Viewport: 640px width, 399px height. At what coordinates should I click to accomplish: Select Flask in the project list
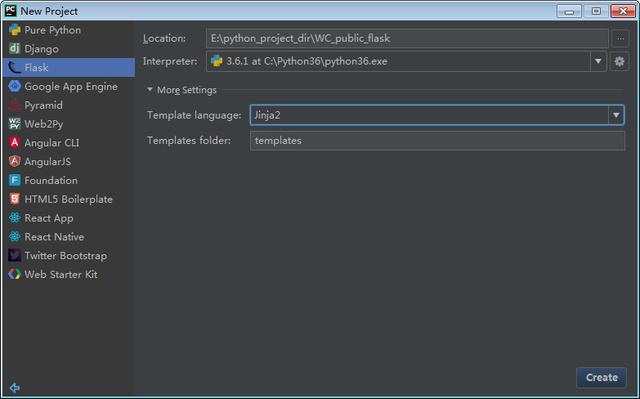coord(69,67)
